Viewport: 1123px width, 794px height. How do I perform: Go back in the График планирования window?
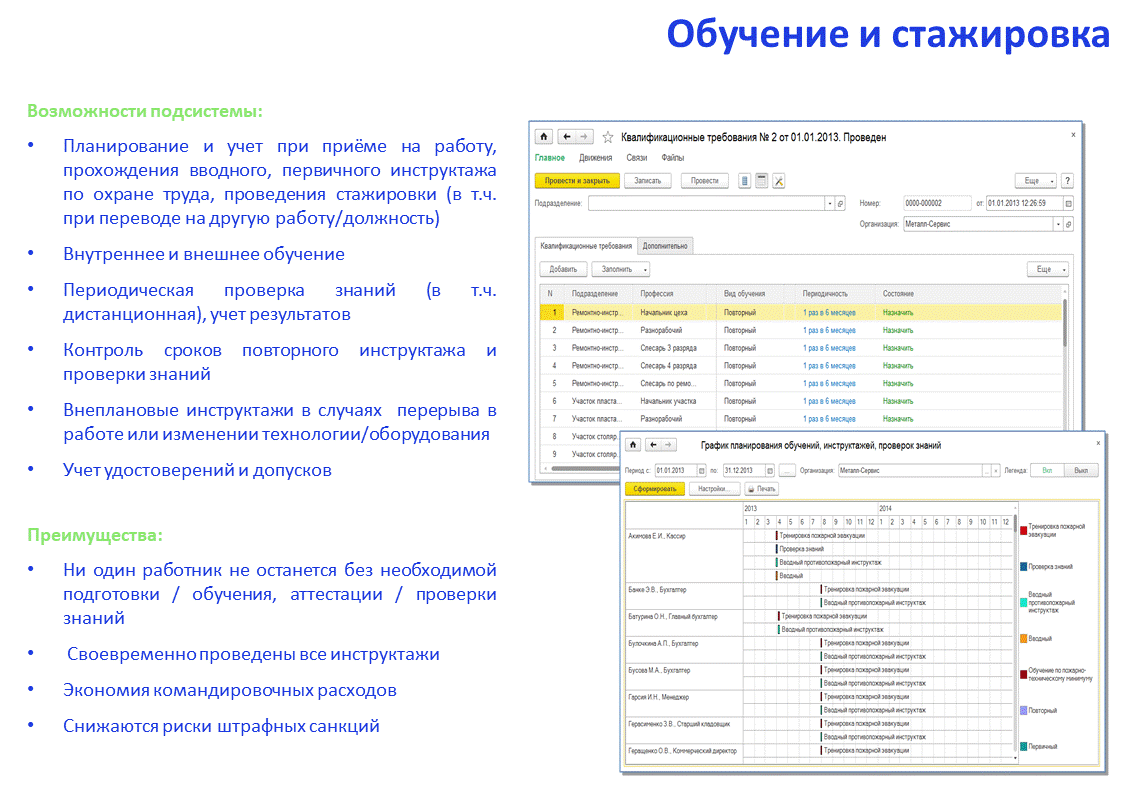click(x=653, y=445)
